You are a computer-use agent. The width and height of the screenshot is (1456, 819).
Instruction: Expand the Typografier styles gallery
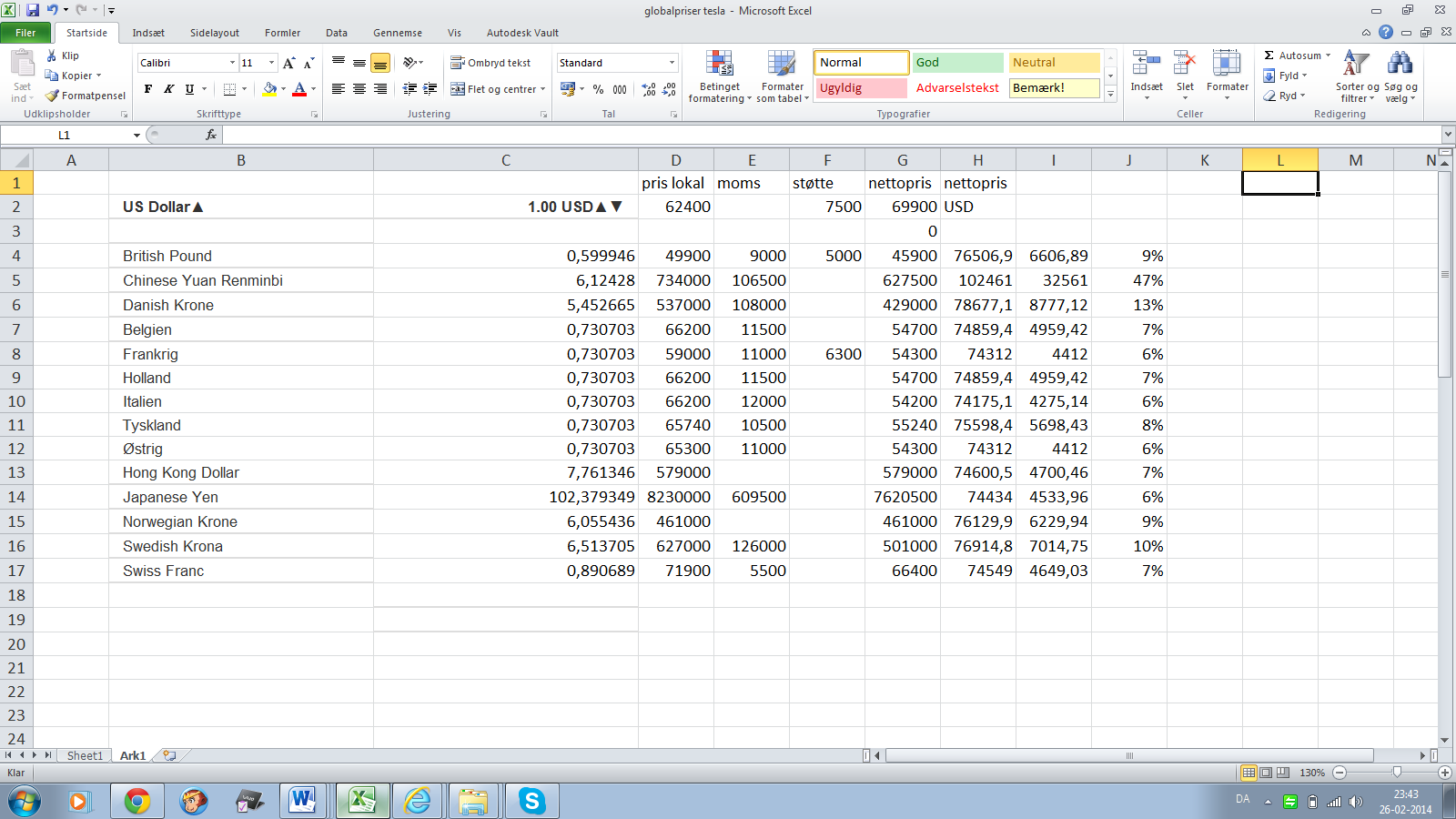tap(1110, 95)
